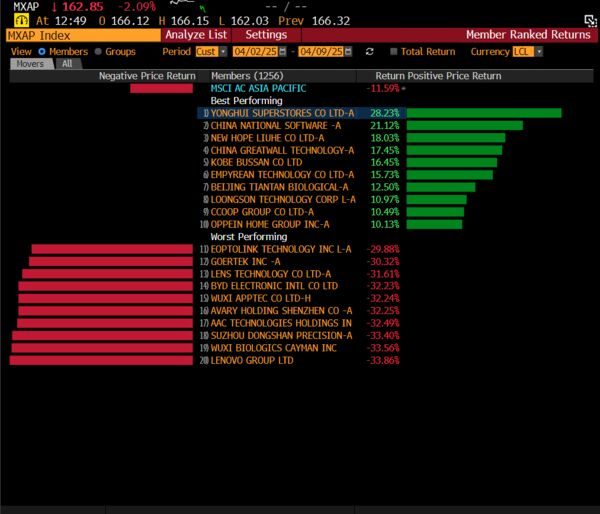Select AVARY HOLDING SHENZHEN CO -A

(281, 311)
